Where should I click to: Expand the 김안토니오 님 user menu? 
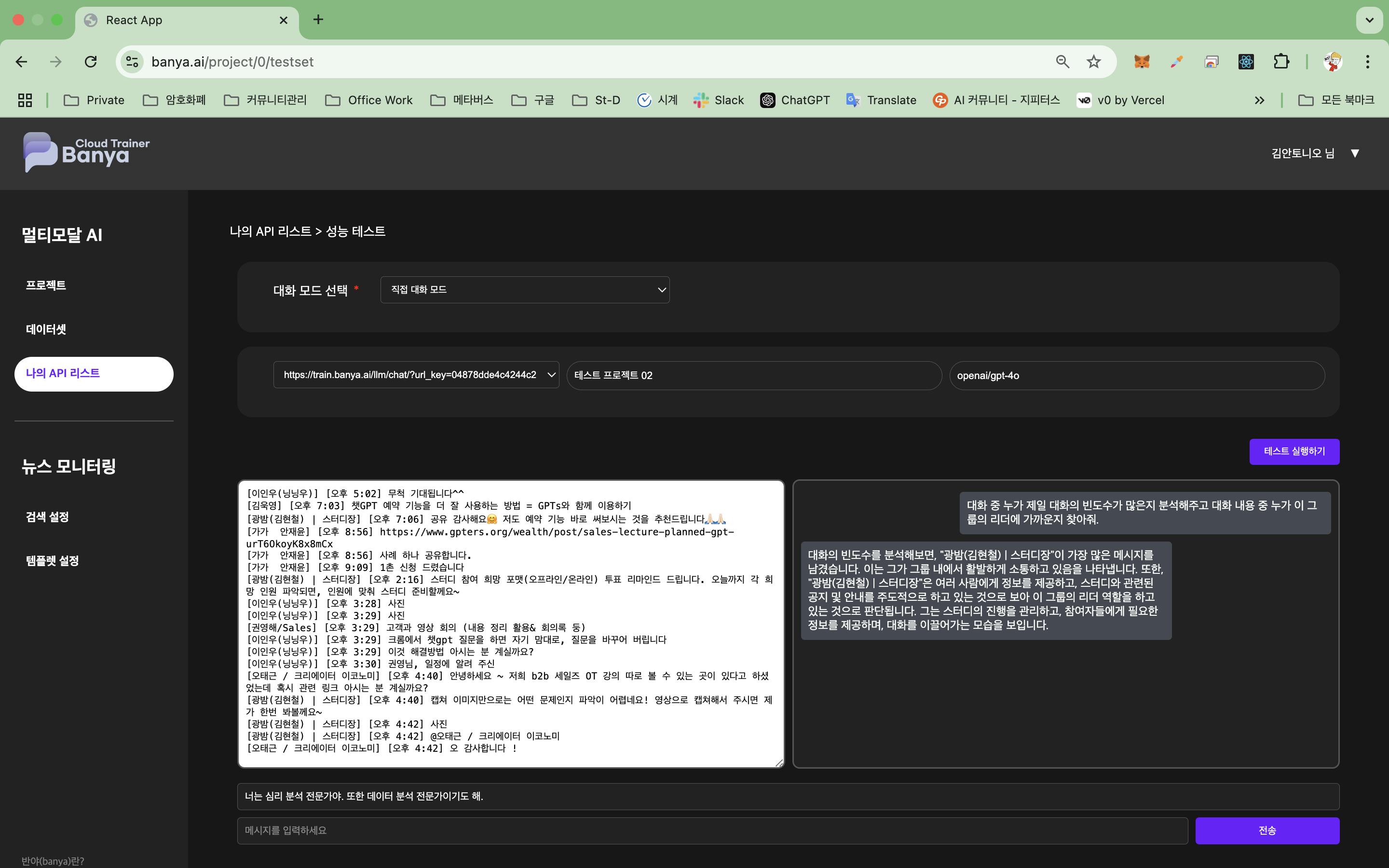pyautogui.click(x=1314, y=153)
